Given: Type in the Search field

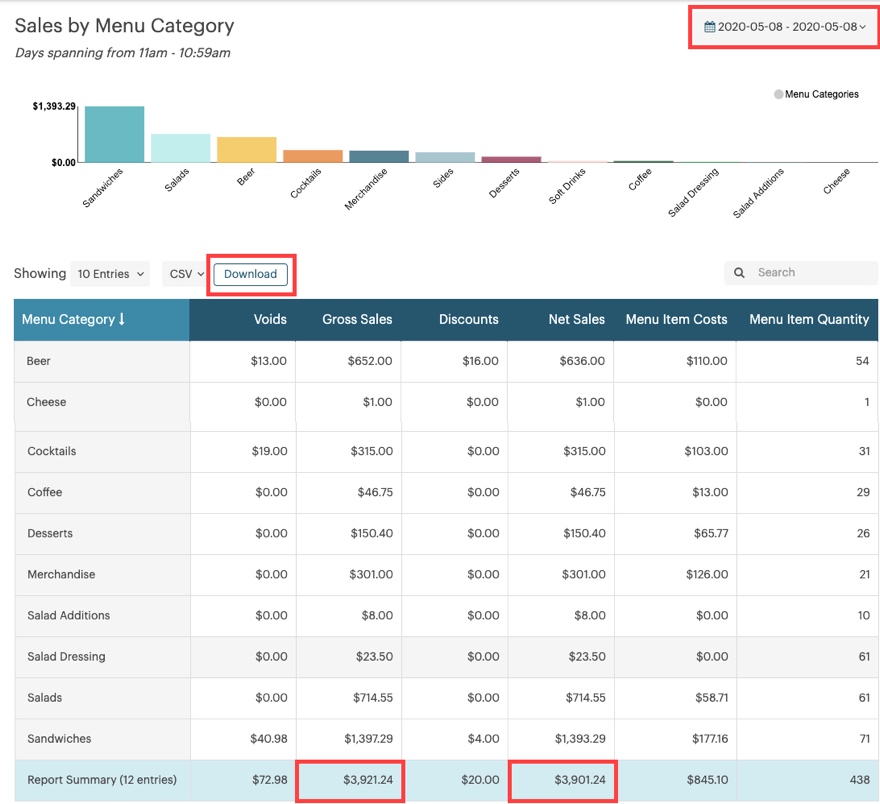Looking at the screenshot, I should pos(812,273).
